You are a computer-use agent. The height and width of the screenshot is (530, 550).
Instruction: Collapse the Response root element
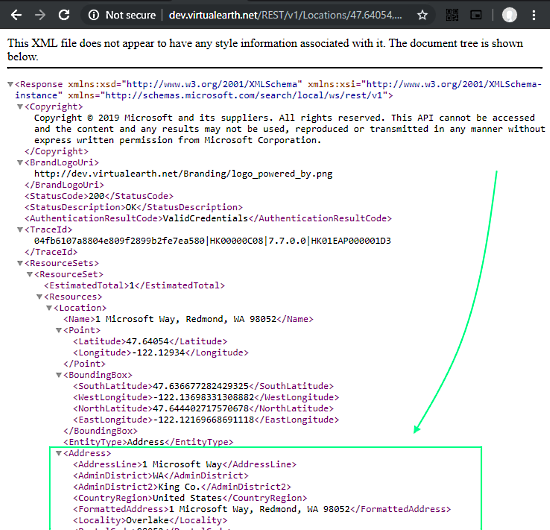click(x=11, y=84)
